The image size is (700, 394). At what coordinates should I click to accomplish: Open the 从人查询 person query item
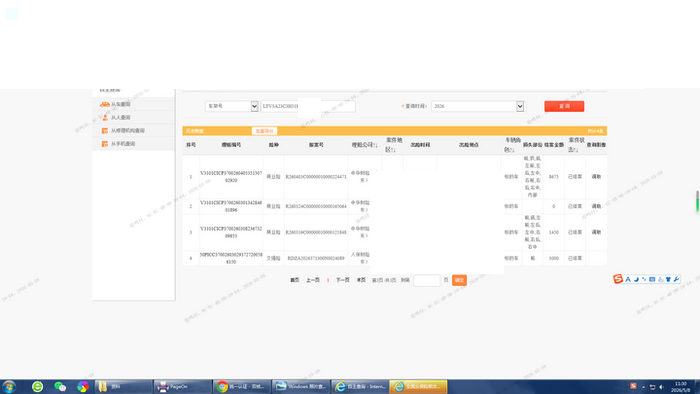(121, 118)
